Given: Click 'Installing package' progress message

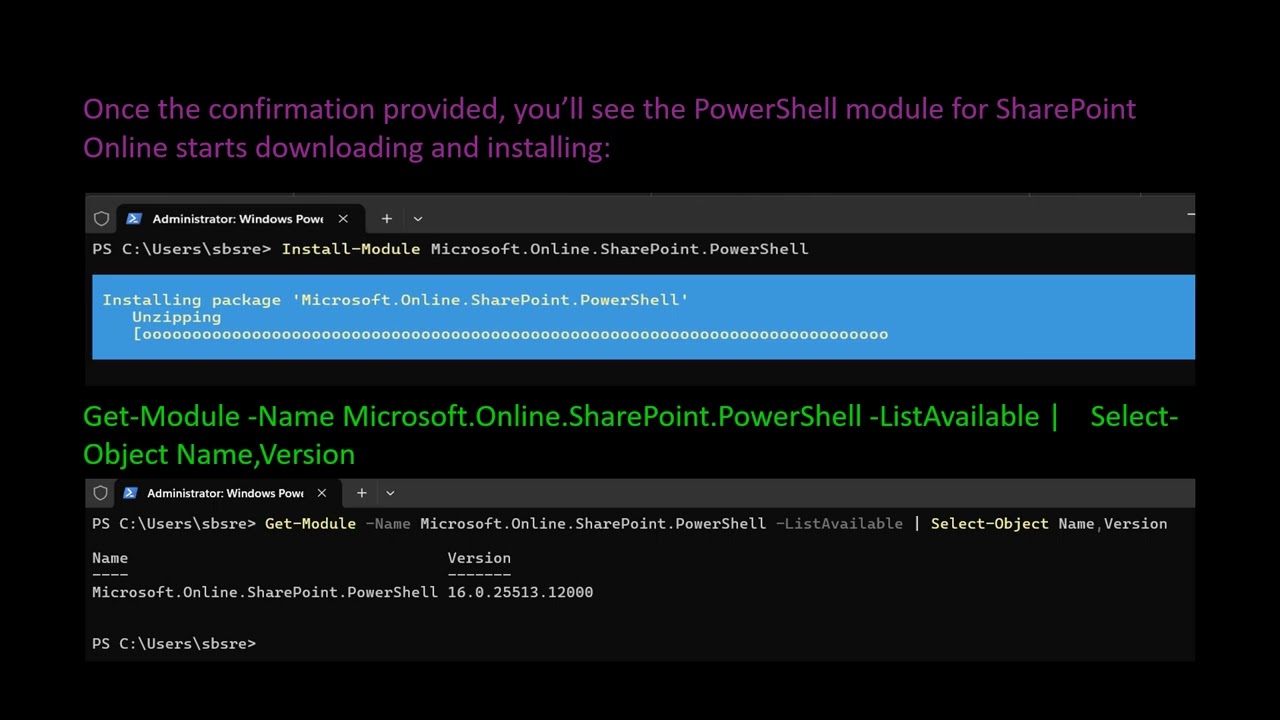Looking at the screenshot, I should click(395, 300).
